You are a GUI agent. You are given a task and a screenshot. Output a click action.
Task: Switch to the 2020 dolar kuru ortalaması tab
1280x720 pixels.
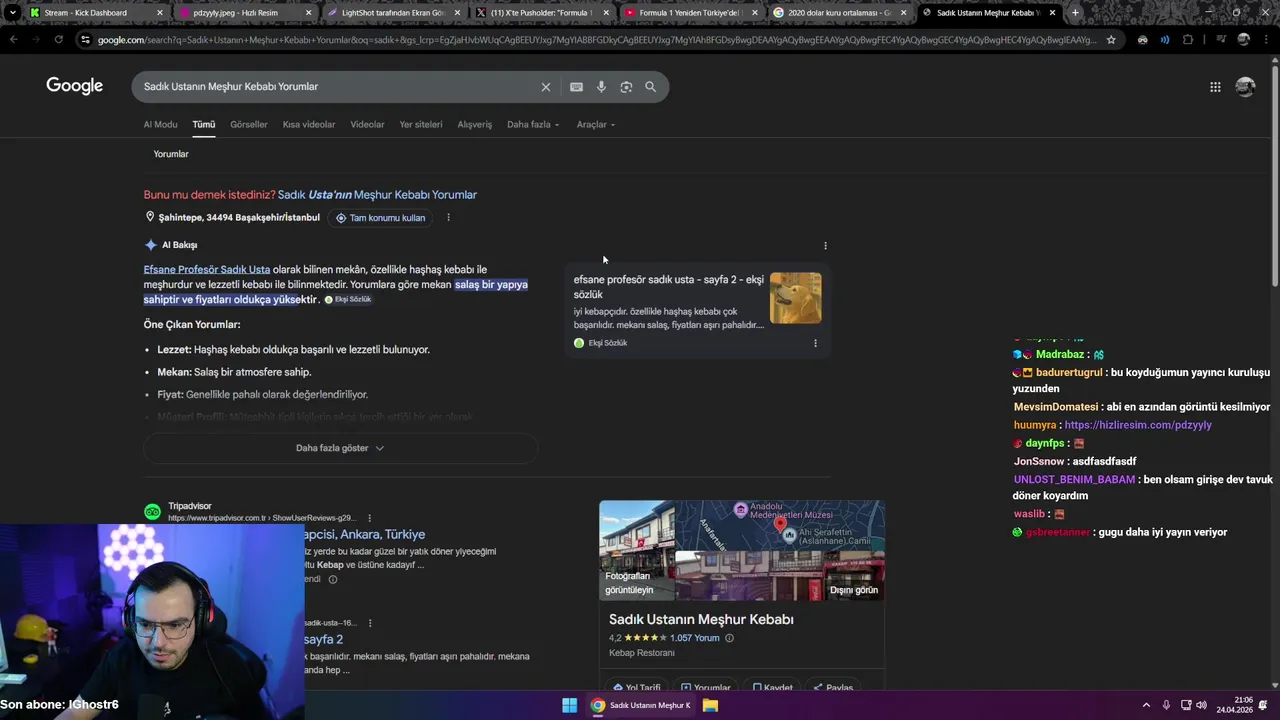(x=840, y=13)
